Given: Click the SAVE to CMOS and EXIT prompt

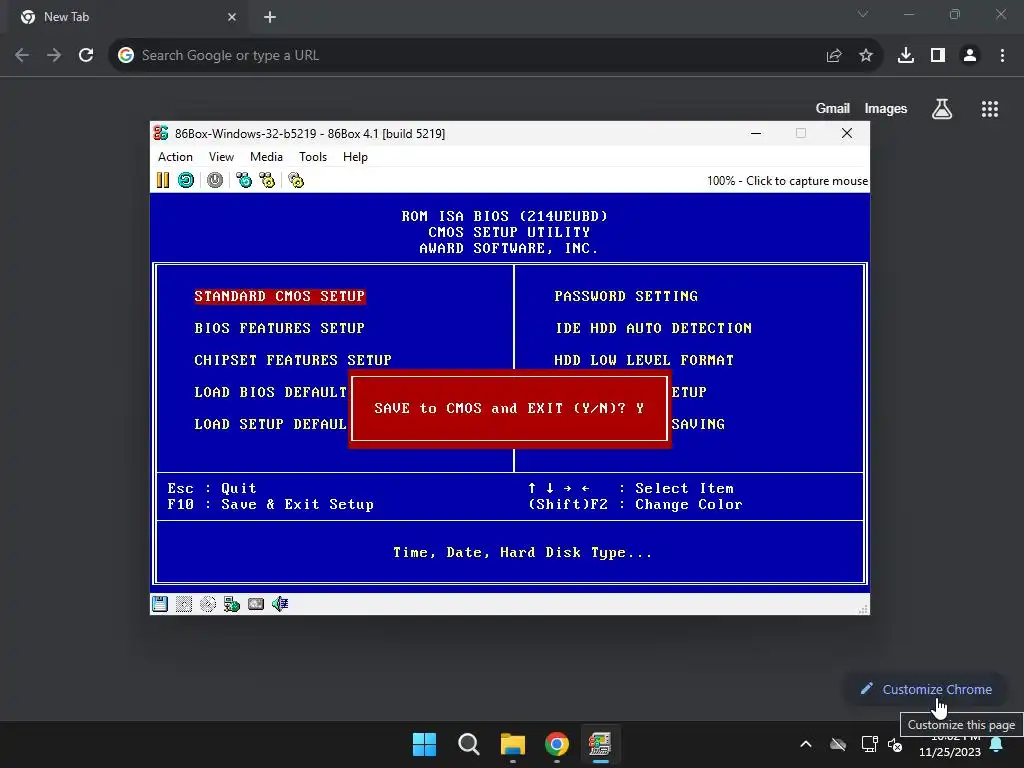Looking at the screenshot, I should (509, 409).
